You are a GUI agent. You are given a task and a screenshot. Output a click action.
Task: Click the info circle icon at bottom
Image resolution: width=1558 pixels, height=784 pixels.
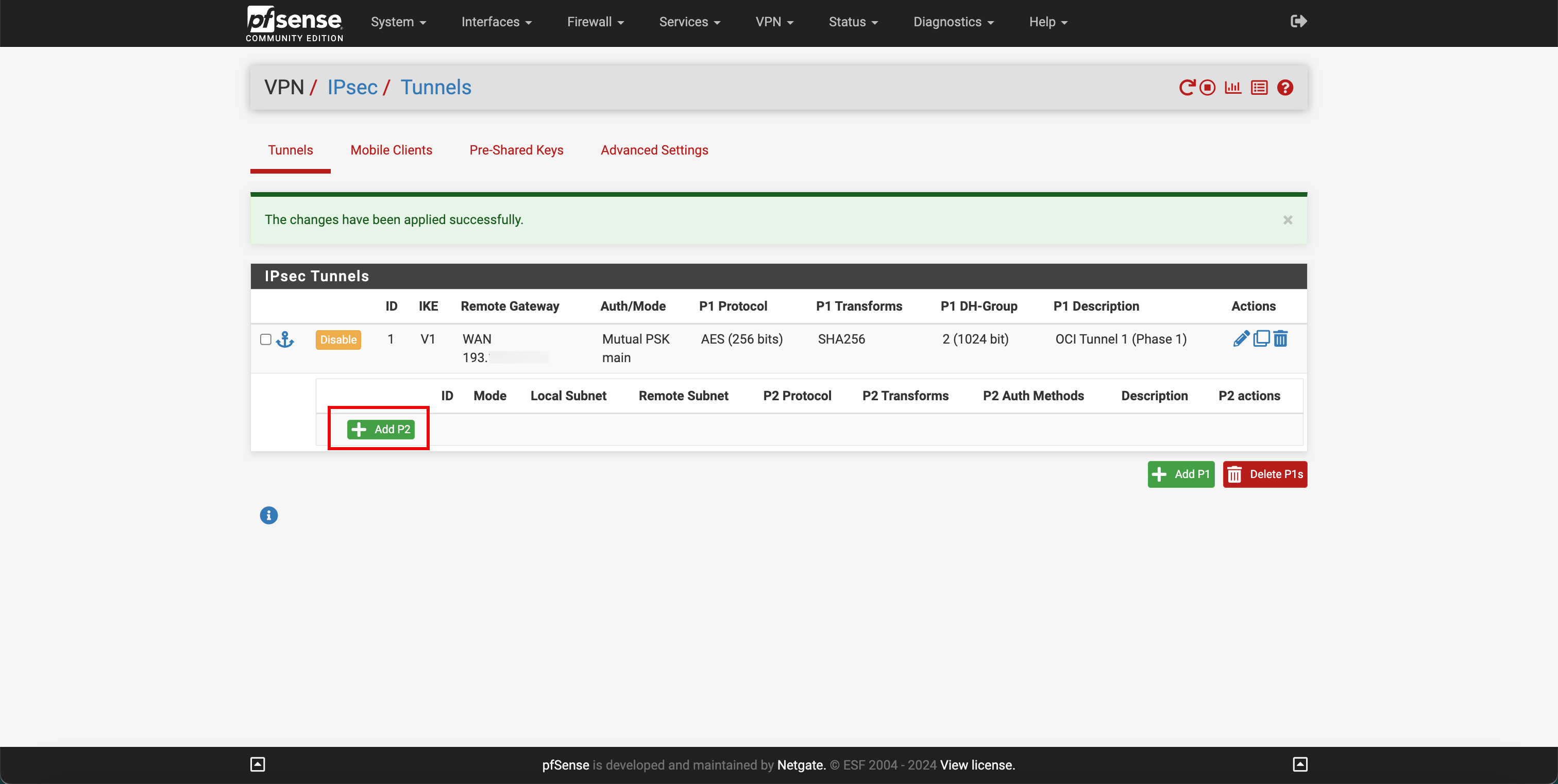click(x=268, y=516)
